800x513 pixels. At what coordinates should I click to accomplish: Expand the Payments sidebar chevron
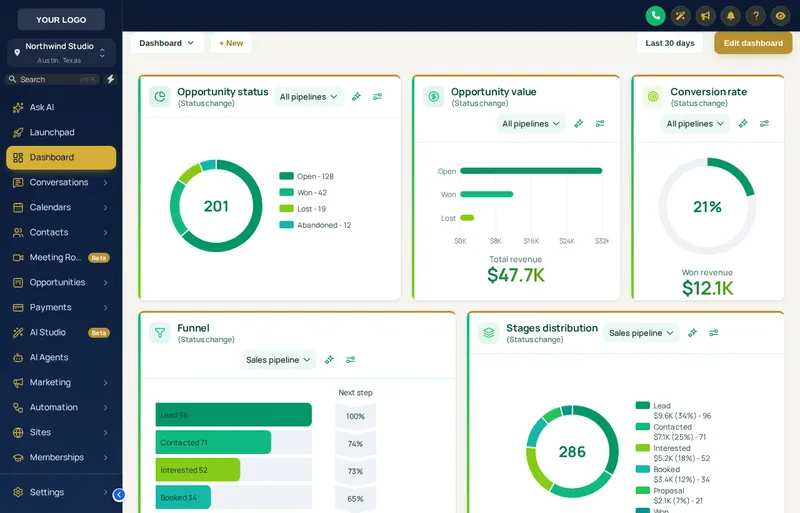click(x=106, y=307)
